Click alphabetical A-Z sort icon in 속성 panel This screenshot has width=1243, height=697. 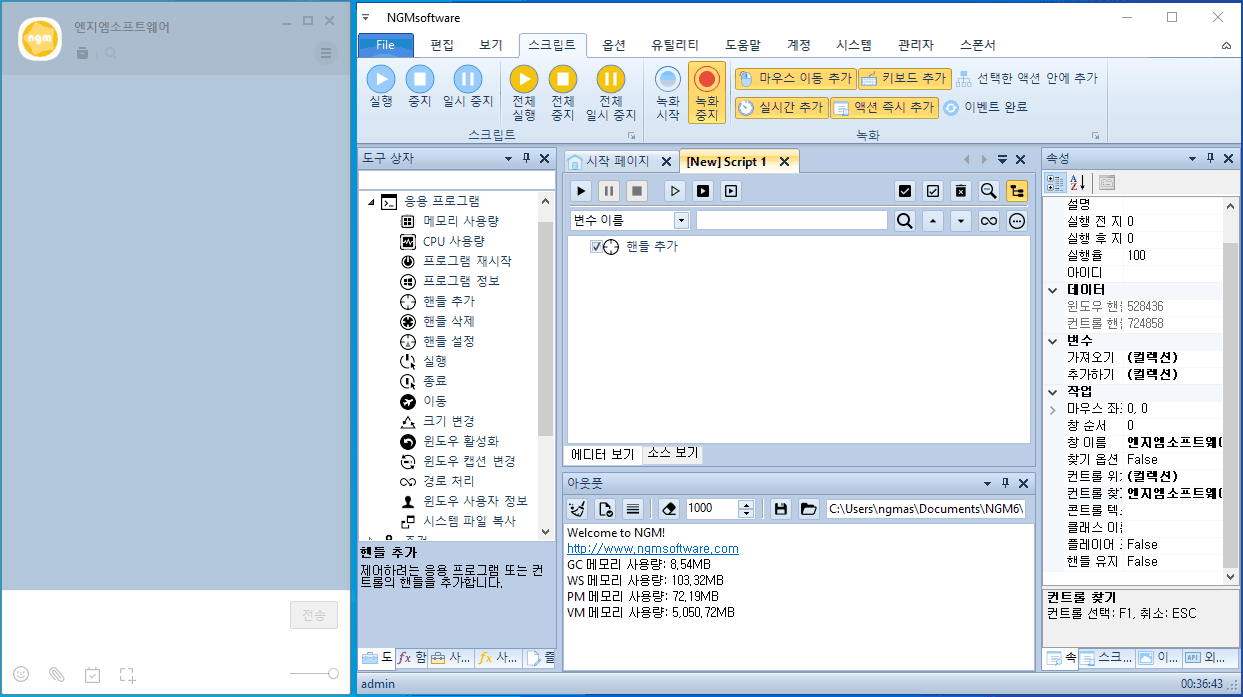point(1078,182)
